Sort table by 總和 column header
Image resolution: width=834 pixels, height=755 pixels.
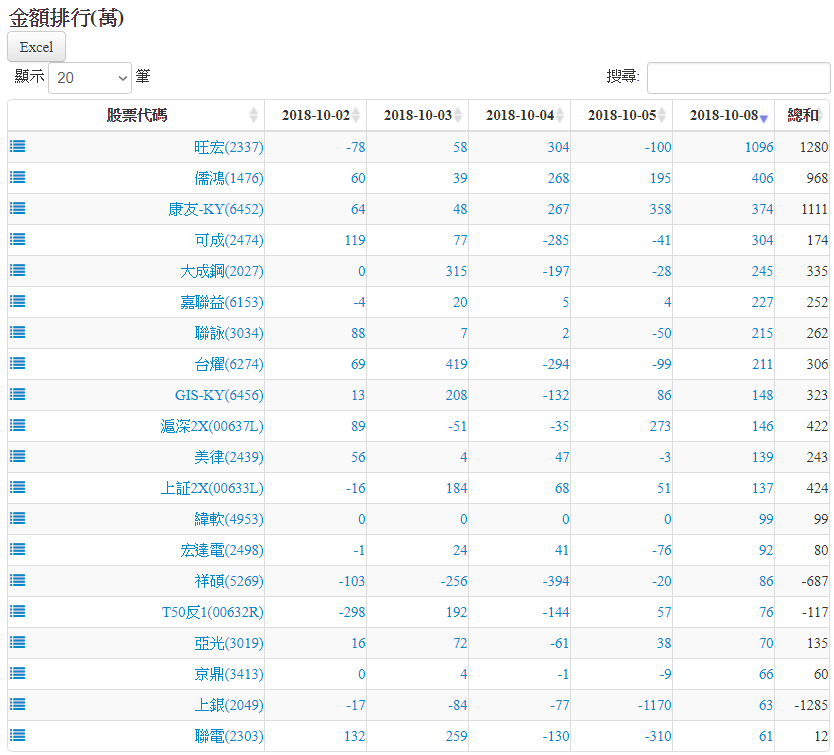click(803, 115)
